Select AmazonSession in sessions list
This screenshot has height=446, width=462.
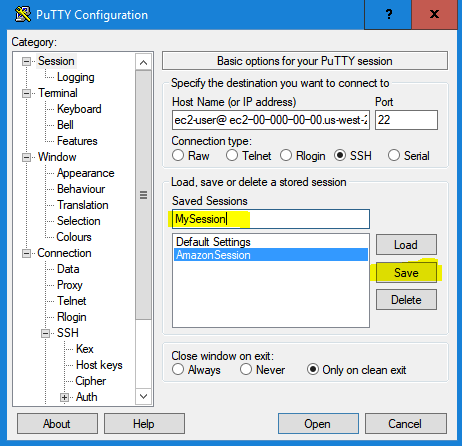pos(271,255)
